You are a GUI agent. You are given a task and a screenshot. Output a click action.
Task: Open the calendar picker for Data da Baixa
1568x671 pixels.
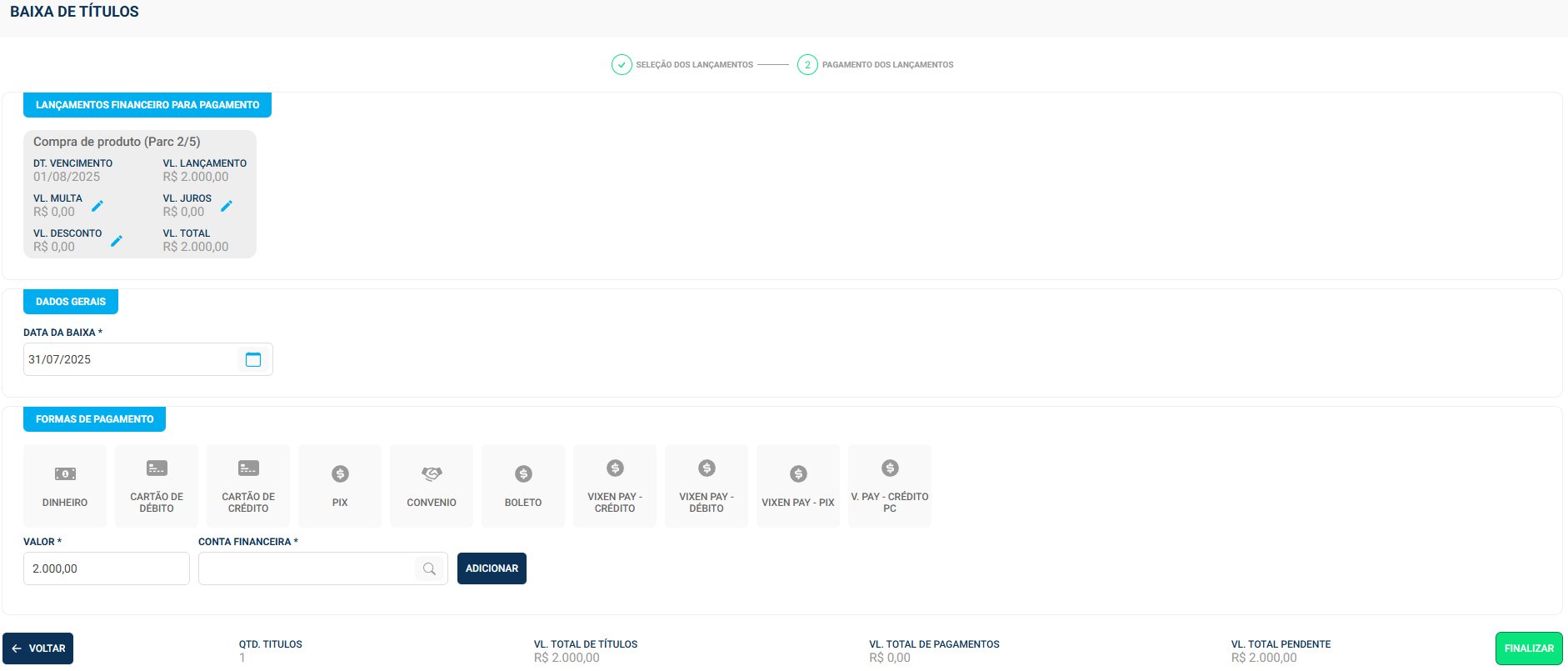coord(253,359)
